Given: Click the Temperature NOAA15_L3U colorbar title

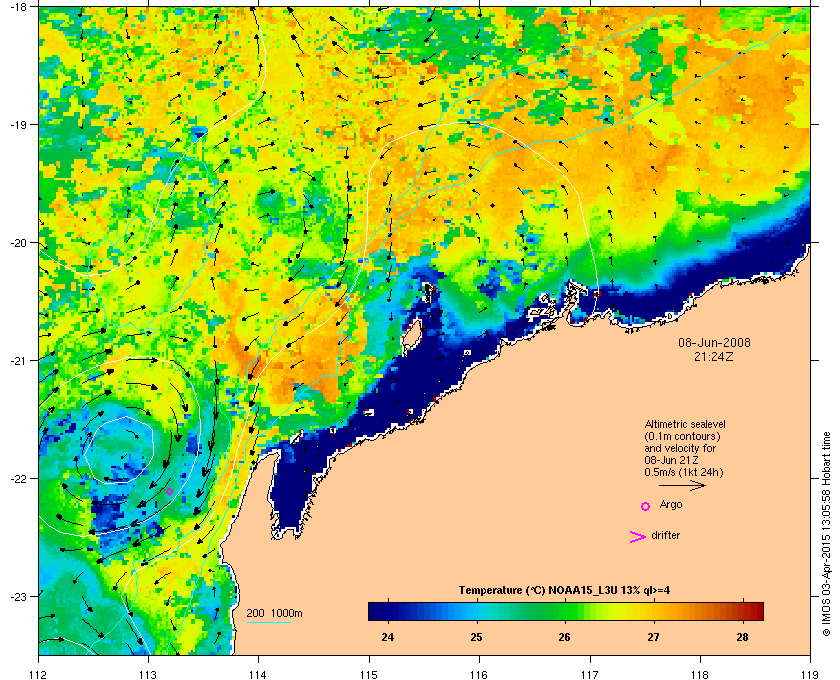Looking at the screenshot, I should tap(564, 591).
